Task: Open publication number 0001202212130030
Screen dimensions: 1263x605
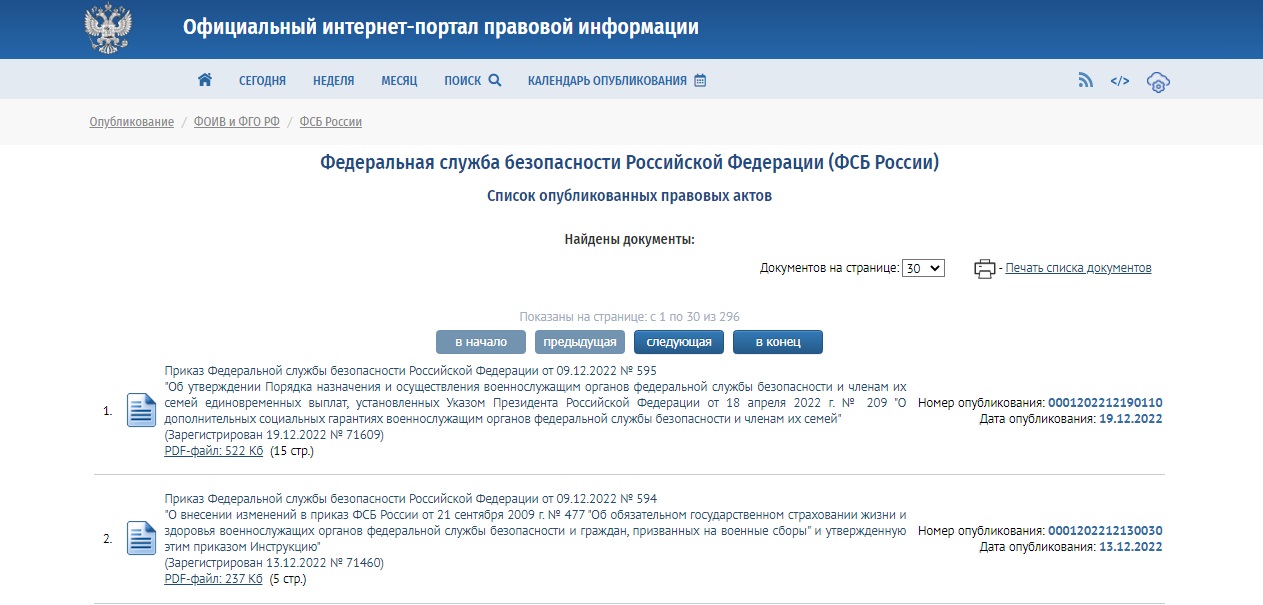Action: click(1105, 531)
